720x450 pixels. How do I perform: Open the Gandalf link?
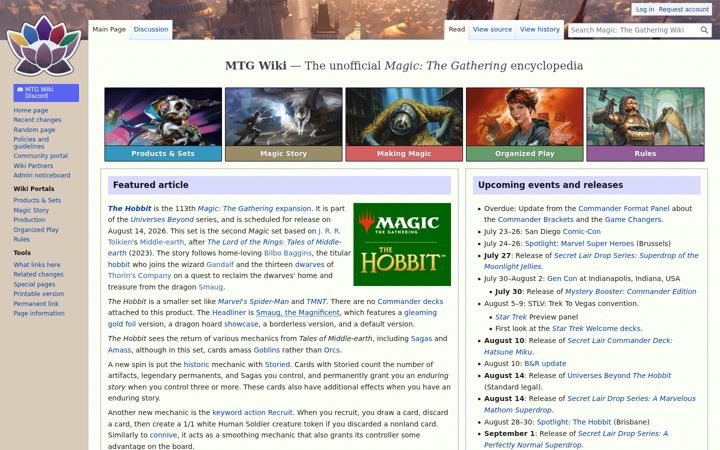220,264
